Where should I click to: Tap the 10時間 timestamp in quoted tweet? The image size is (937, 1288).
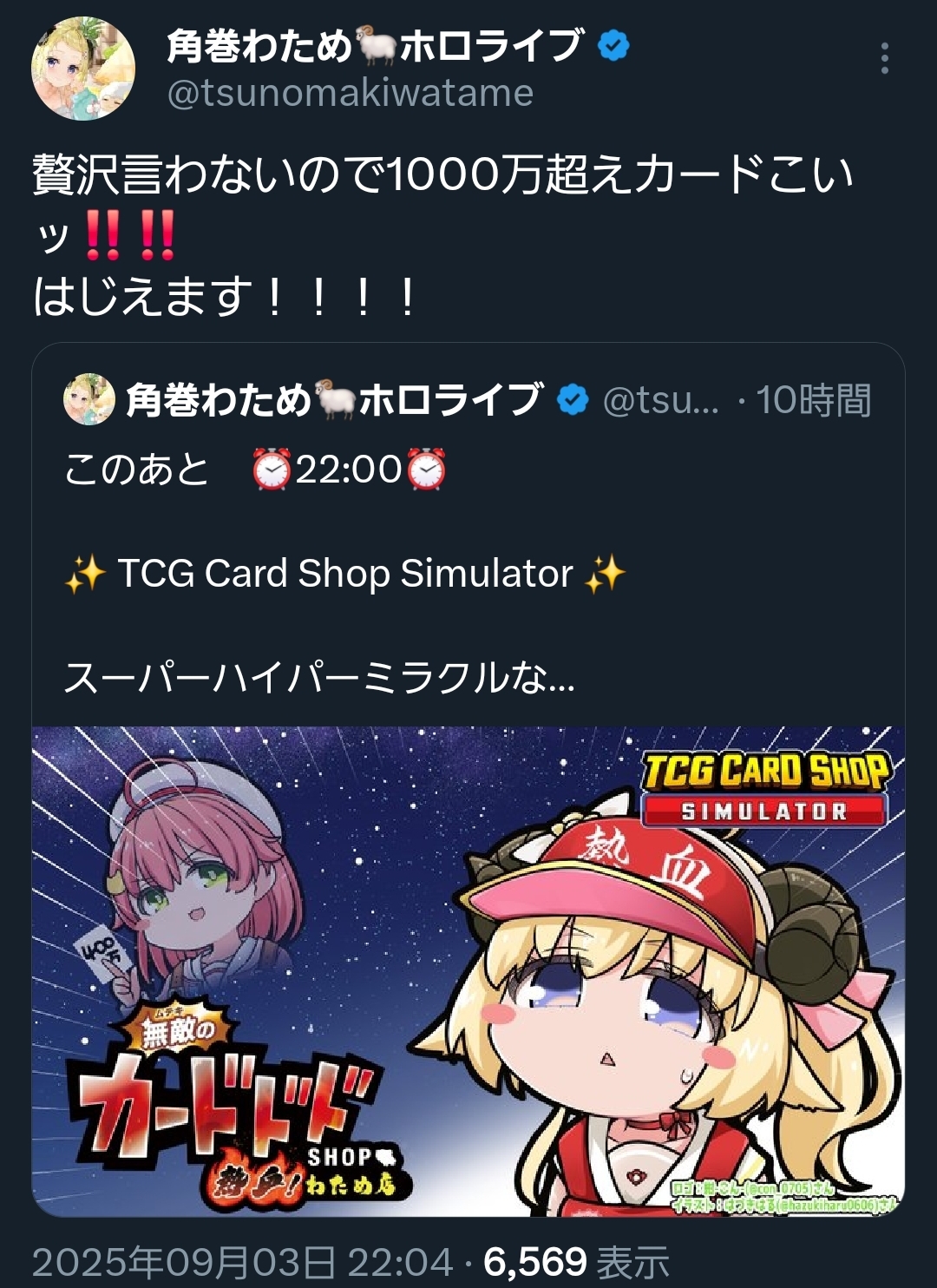pyautogui.click(x=813, y=400)
